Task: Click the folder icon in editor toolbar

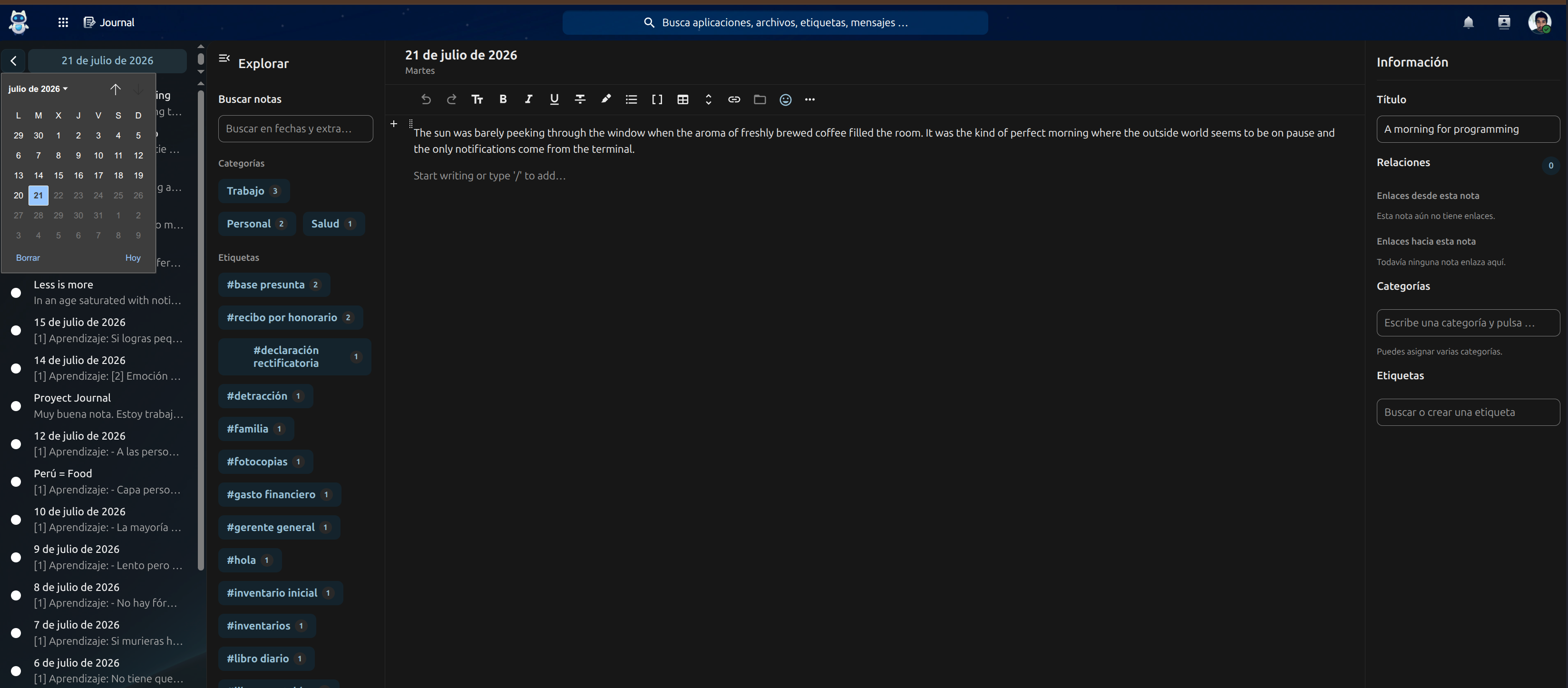Action: [x=760, y=99]
